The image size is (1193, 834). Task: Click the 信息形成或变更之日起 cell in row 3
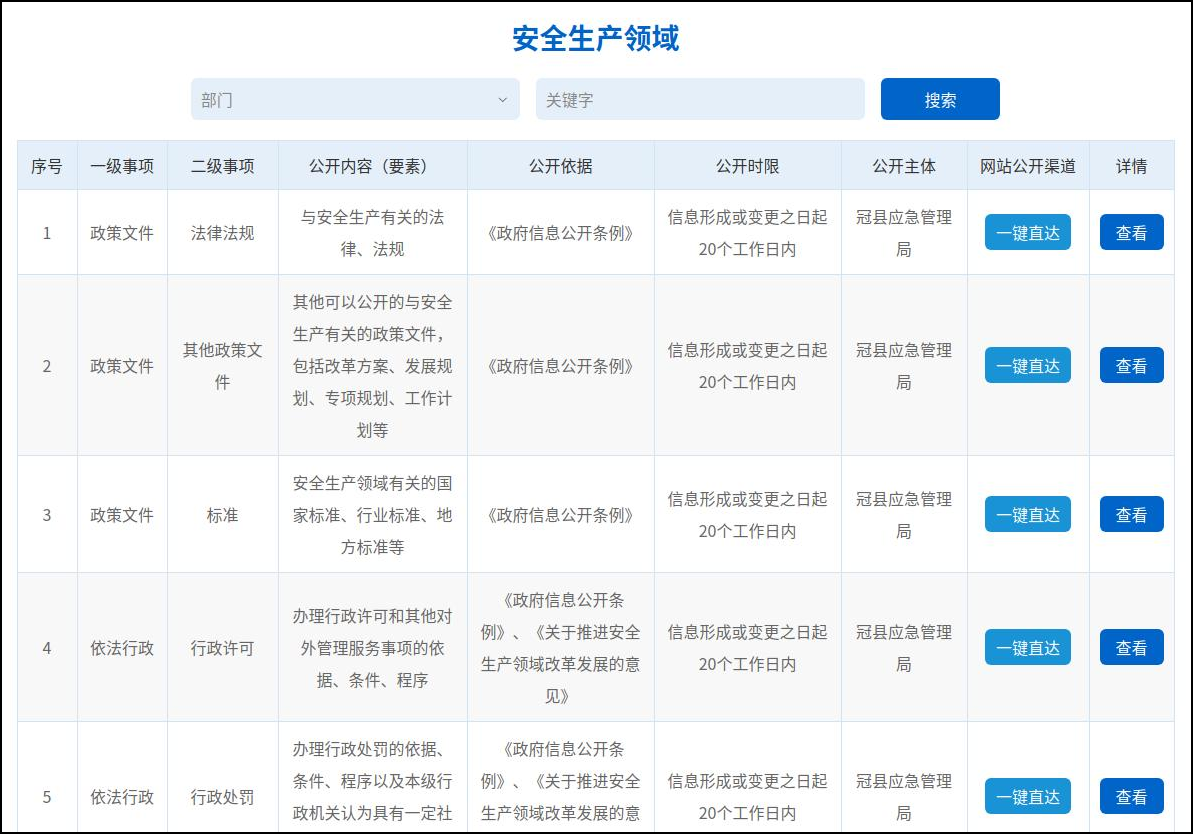748,515
